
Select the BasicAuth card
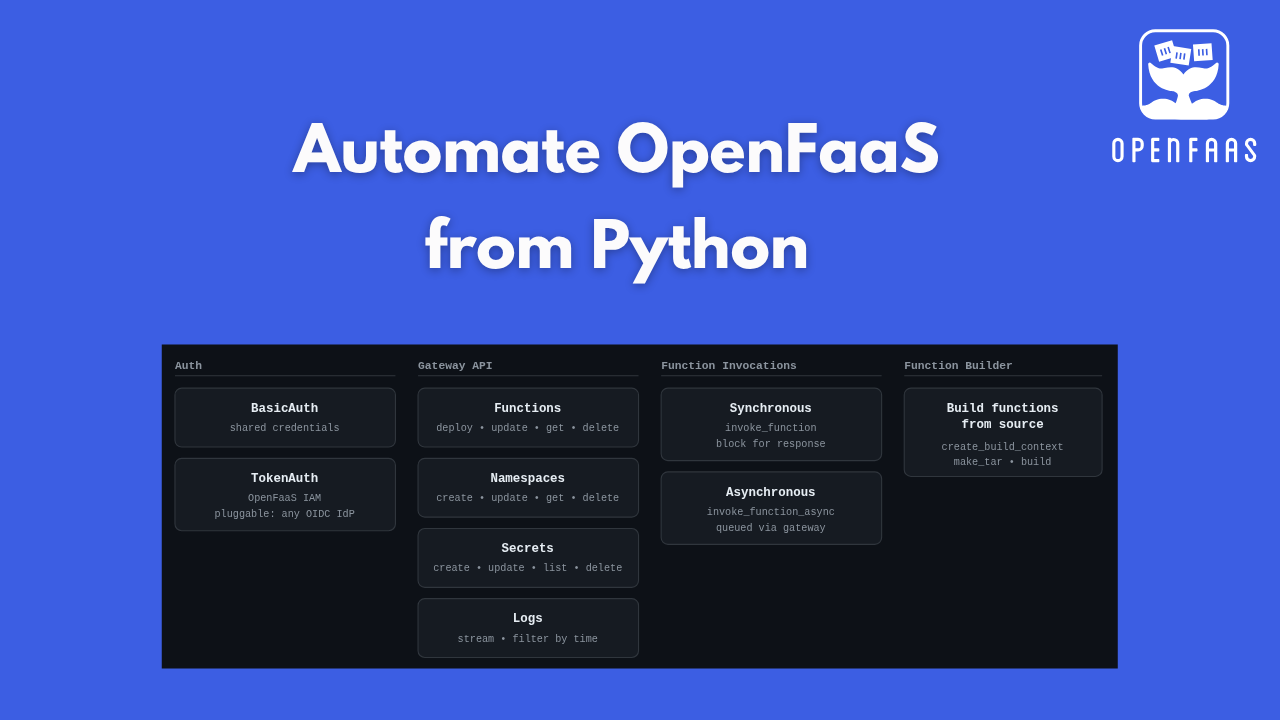tap(285, 417)
